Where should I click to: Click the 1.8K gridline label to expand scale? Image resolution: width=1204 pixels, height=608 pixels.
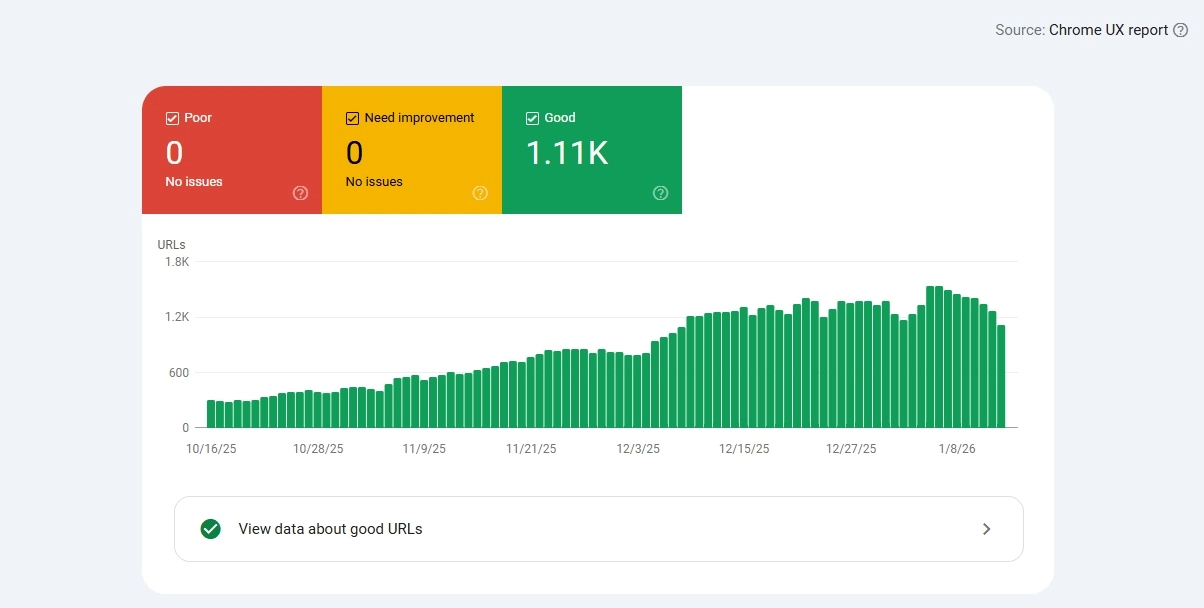click(175, 261)
